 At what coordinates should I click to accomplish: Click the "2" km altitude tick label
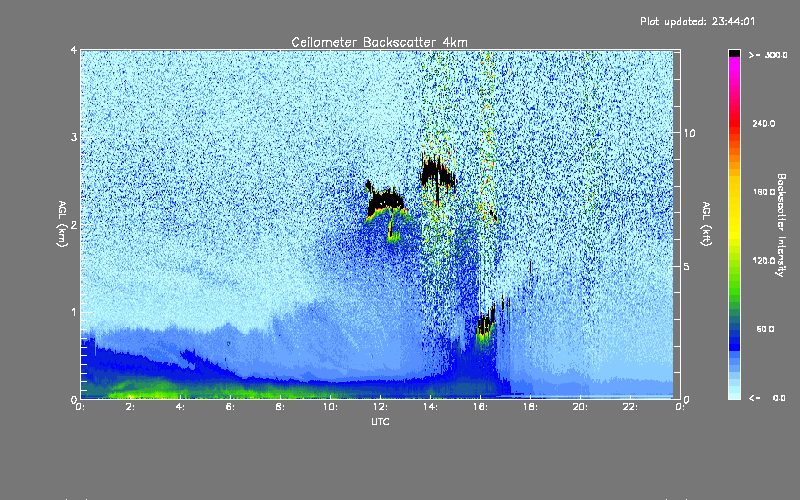pos(74,225)
